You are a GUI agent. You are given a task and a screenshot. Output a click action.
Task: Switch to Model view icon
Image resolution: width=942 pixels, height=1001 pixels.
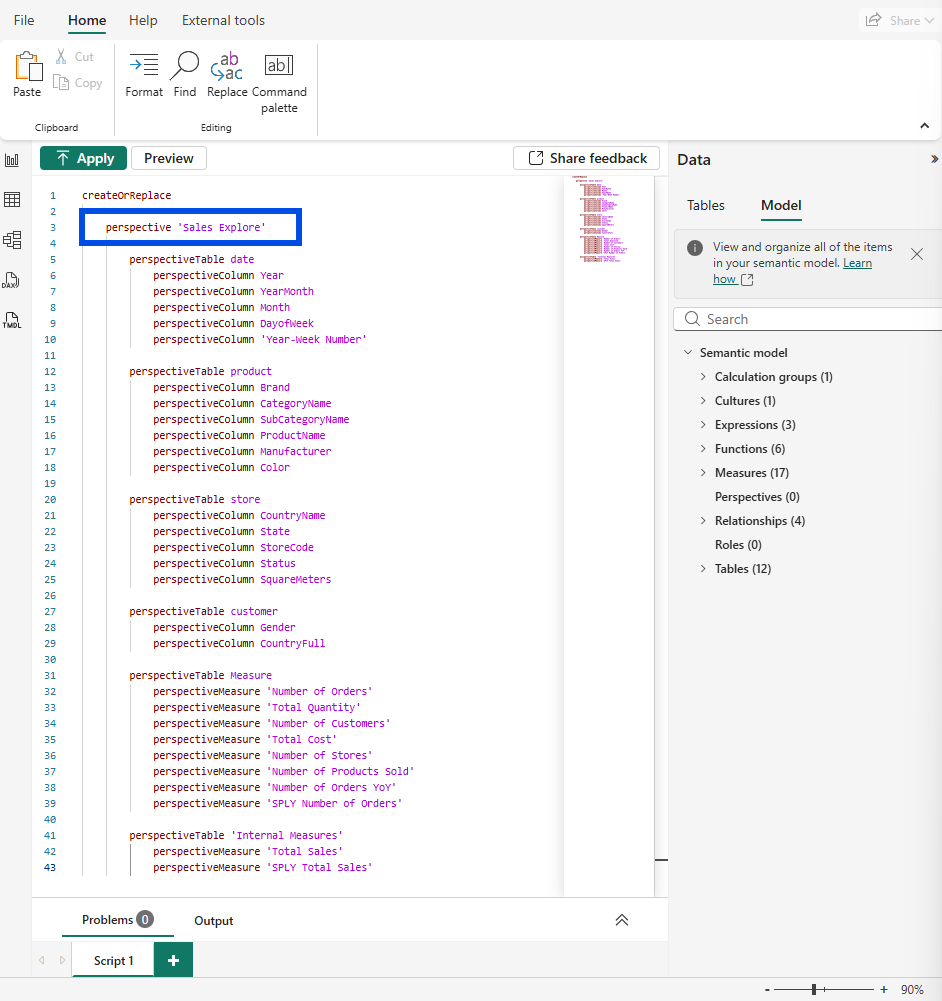tap(12, 240)
